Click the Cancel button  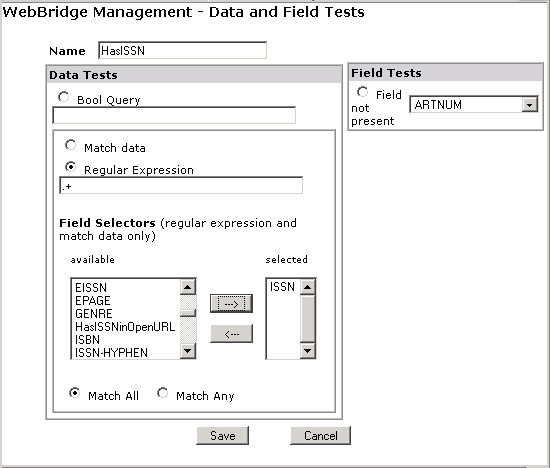click(x=321, y=436)
